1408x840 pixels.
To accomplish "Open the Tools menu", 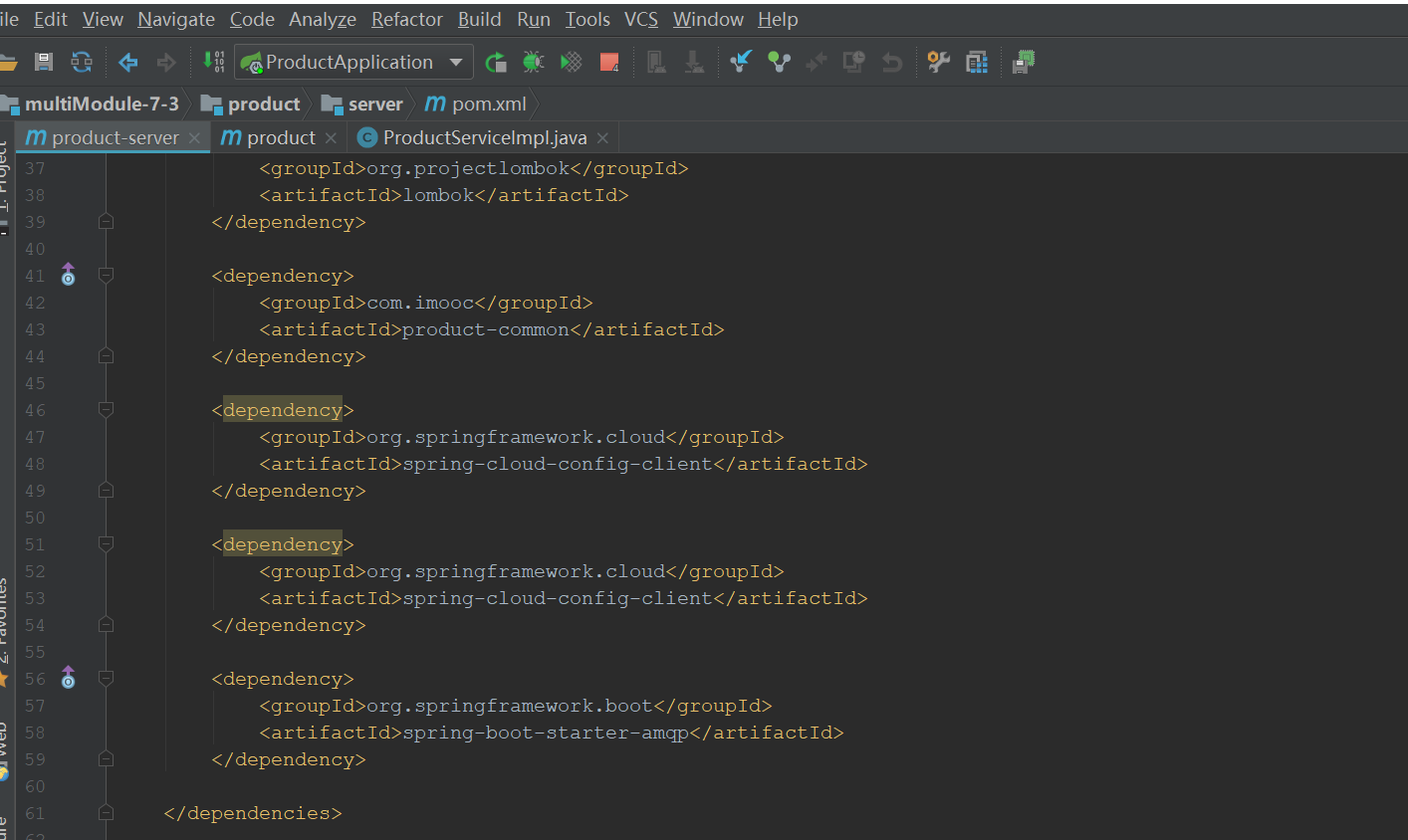I will pyautogui.click(x=587, y=19).
